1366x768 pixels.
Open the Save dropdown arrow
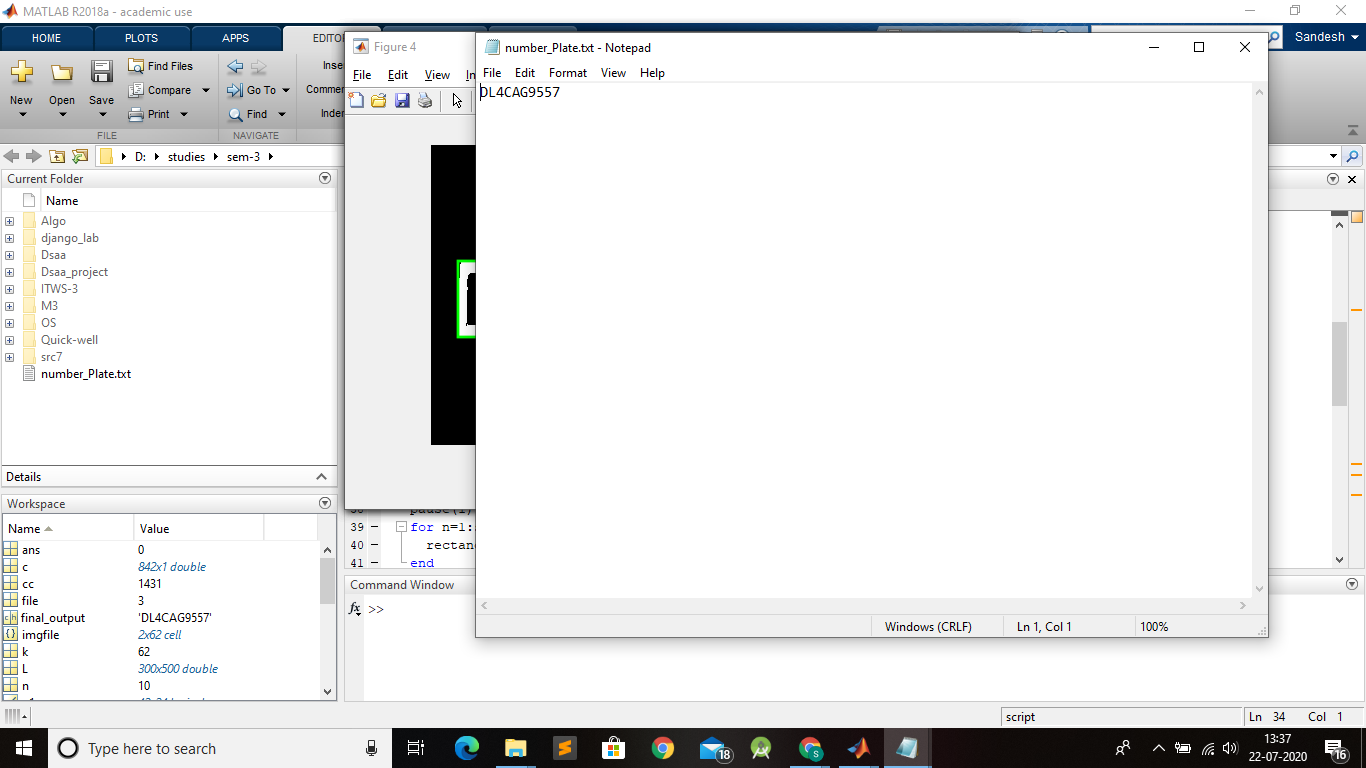point(101,115)
